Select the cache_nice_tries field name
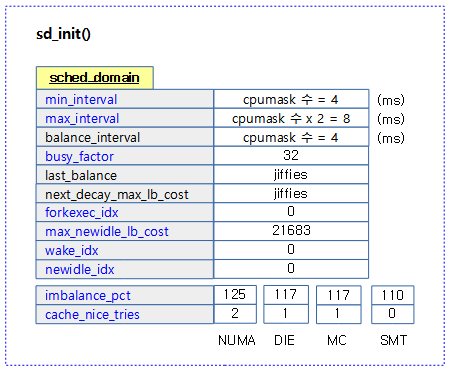The width and height of the screenshot is (451, 374). pyautogui.click(x=92, y=315)
